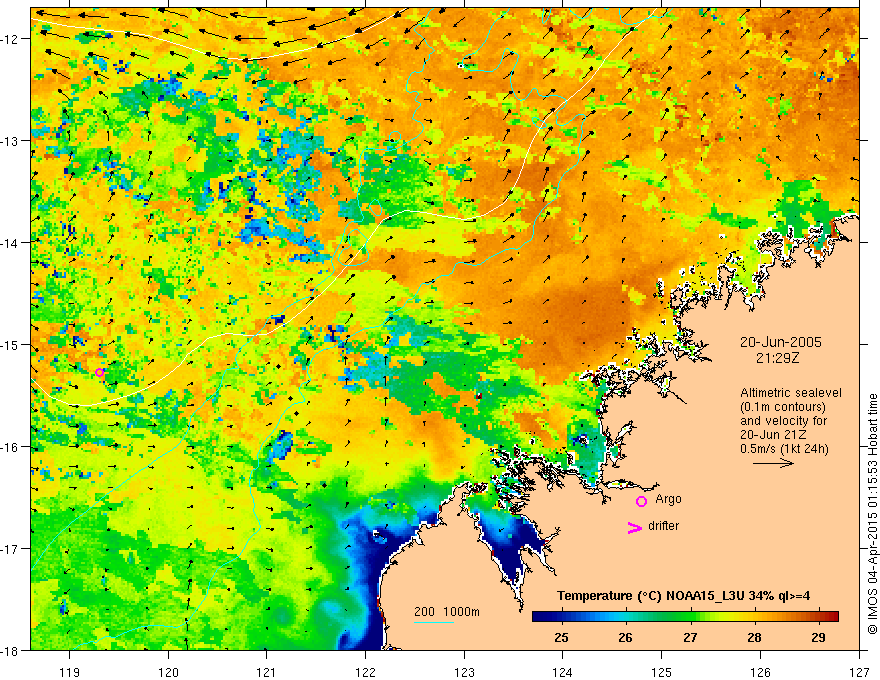
Task: Click the longitude axis label 120
Action: point(168,672)
